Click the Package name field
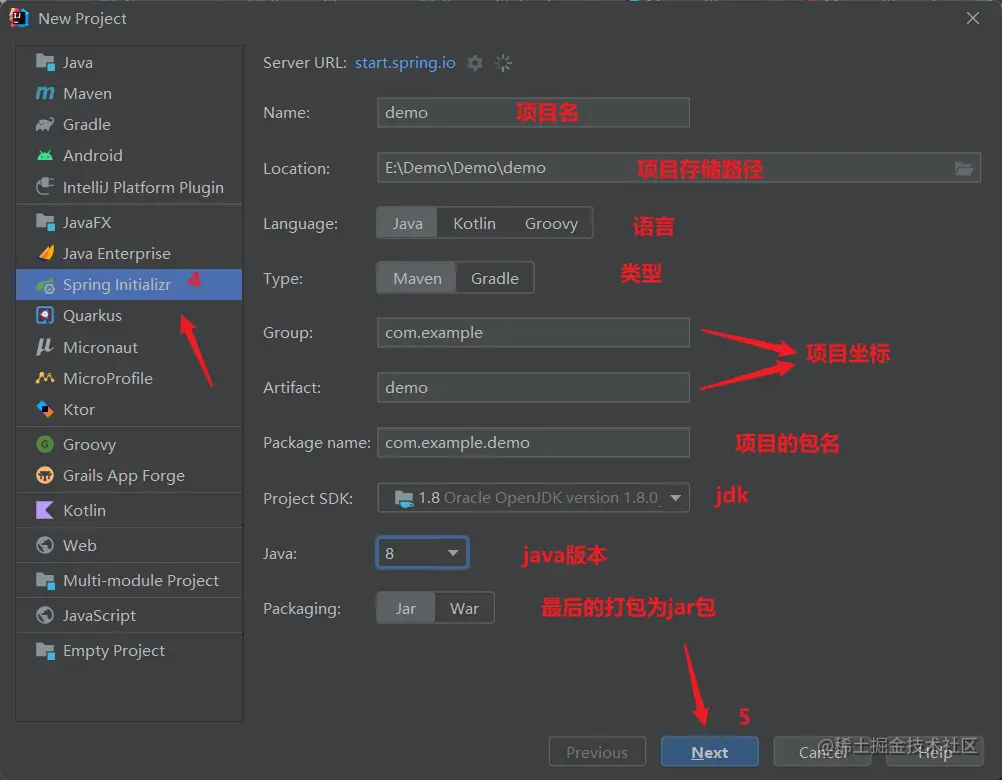Image resolution: width=1002 pixels, height=780 pixels. (533, 442)
